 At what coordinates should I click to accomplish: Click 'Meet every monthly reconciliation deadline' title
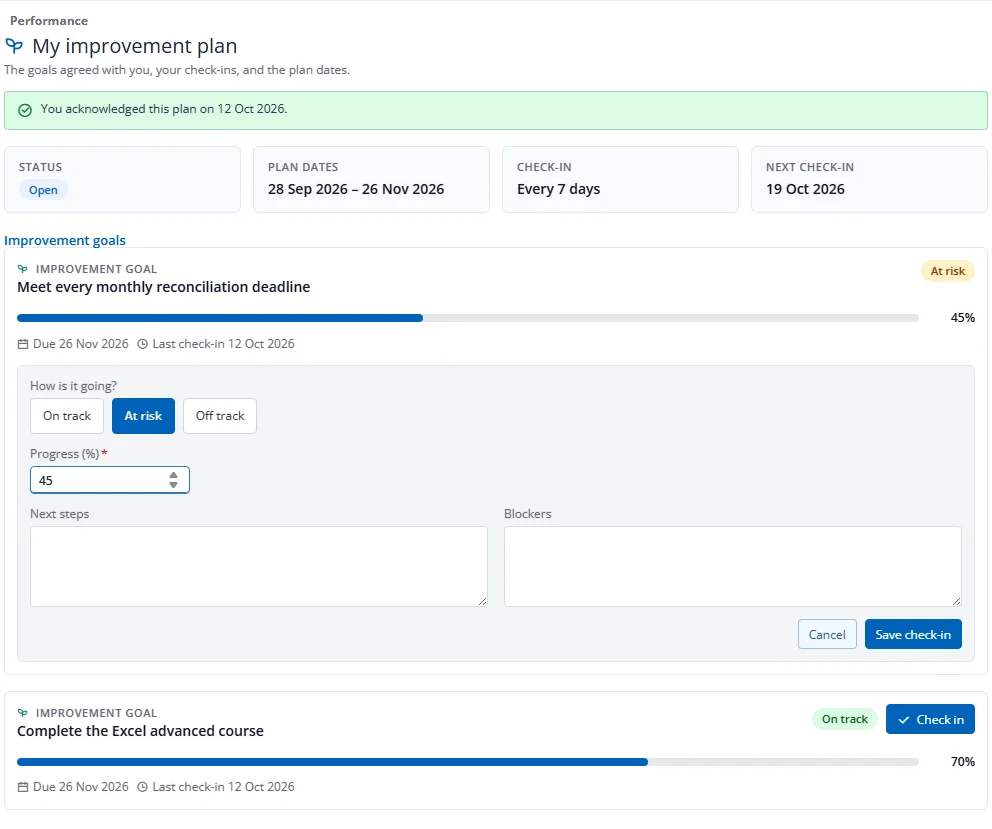[163, 287]
